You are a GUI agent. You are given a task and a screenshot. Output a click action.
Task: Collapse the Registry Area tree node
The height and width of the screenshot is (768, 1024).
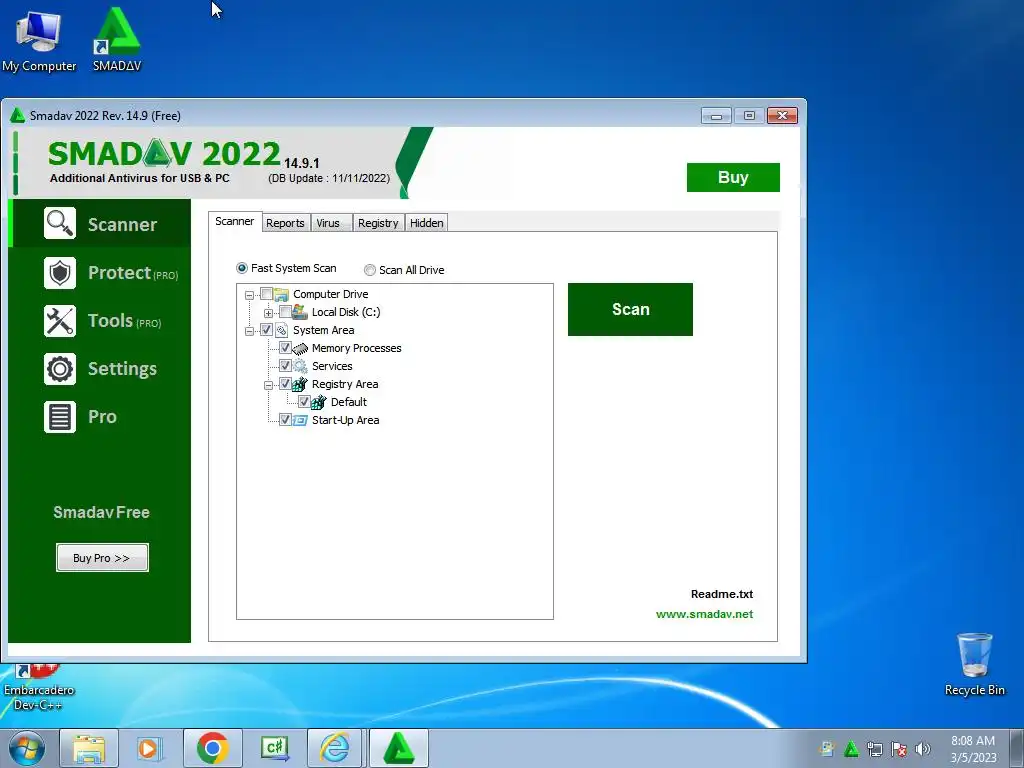(268, 385)
